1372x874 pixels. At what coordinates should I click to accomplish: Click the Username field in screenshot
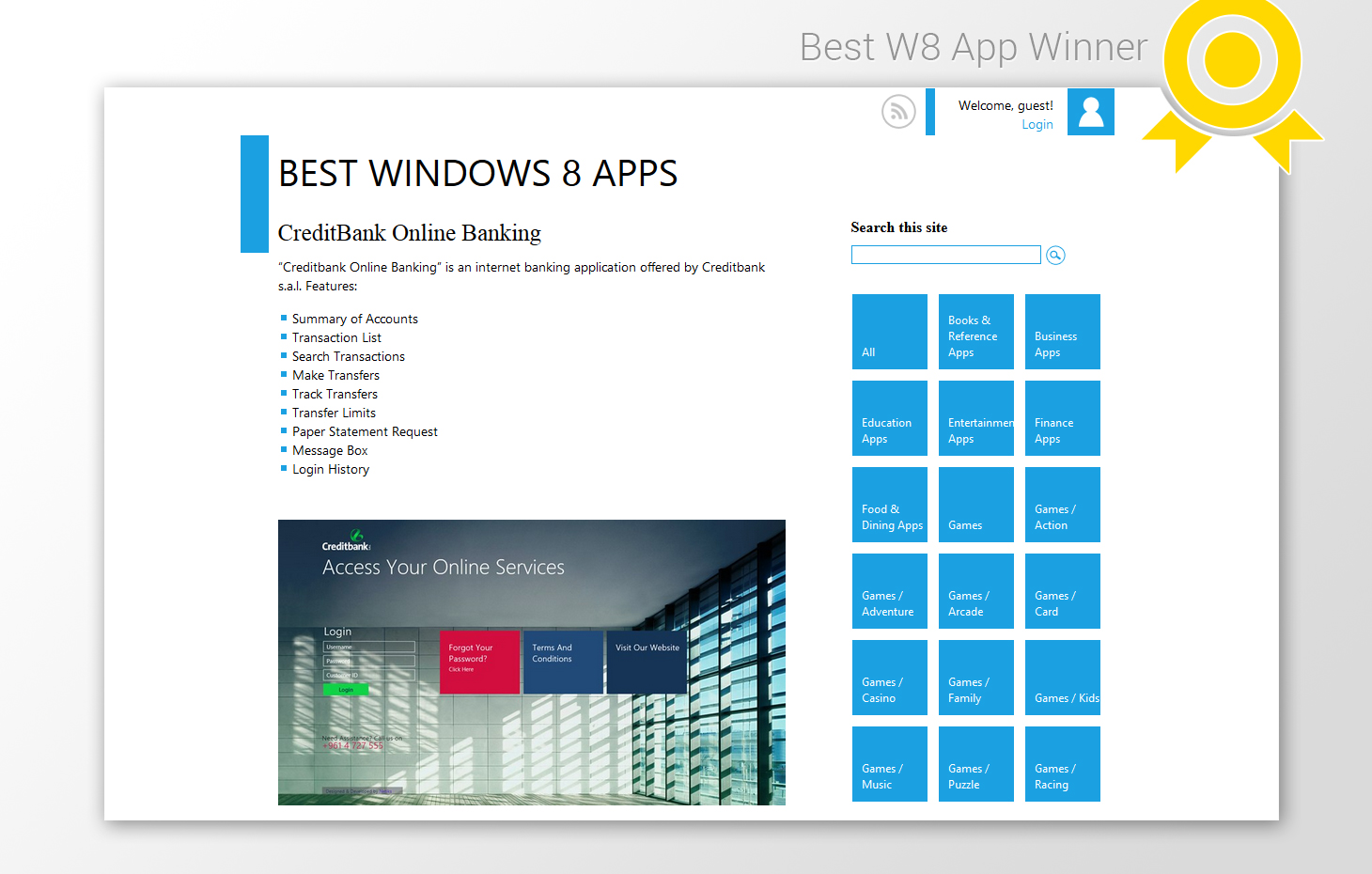pyautogui.click(x=369, y=647)
